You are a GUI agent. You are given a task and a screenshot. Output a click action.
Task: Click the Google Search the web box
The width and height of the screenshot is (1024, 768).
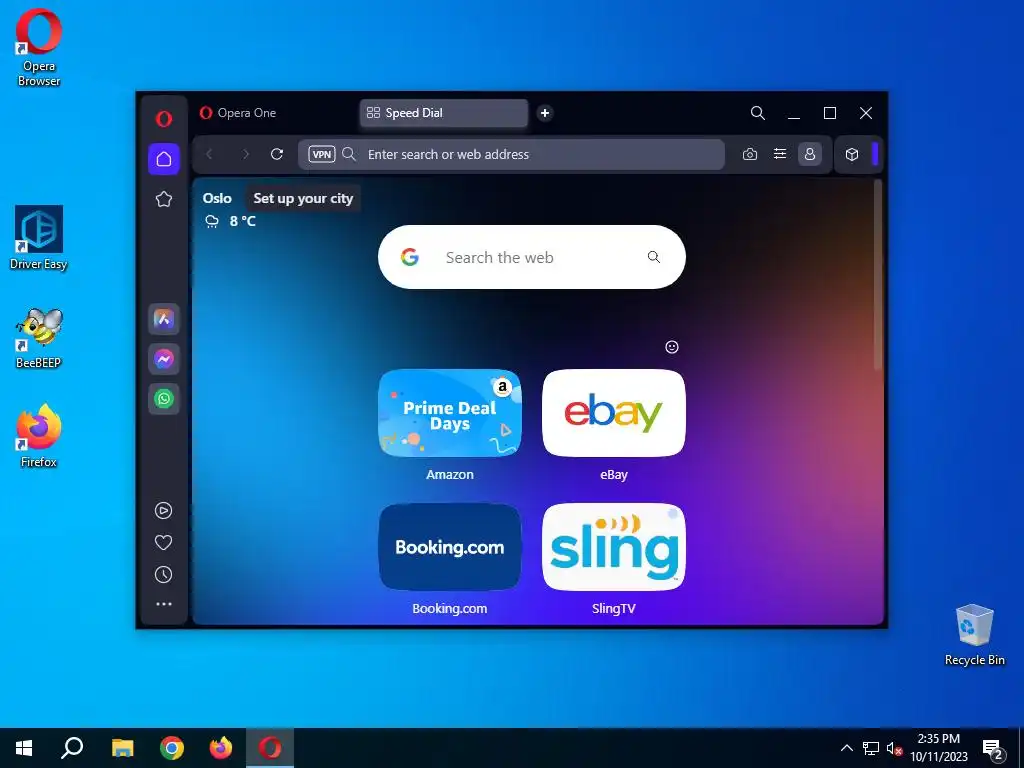coord(532,257)
